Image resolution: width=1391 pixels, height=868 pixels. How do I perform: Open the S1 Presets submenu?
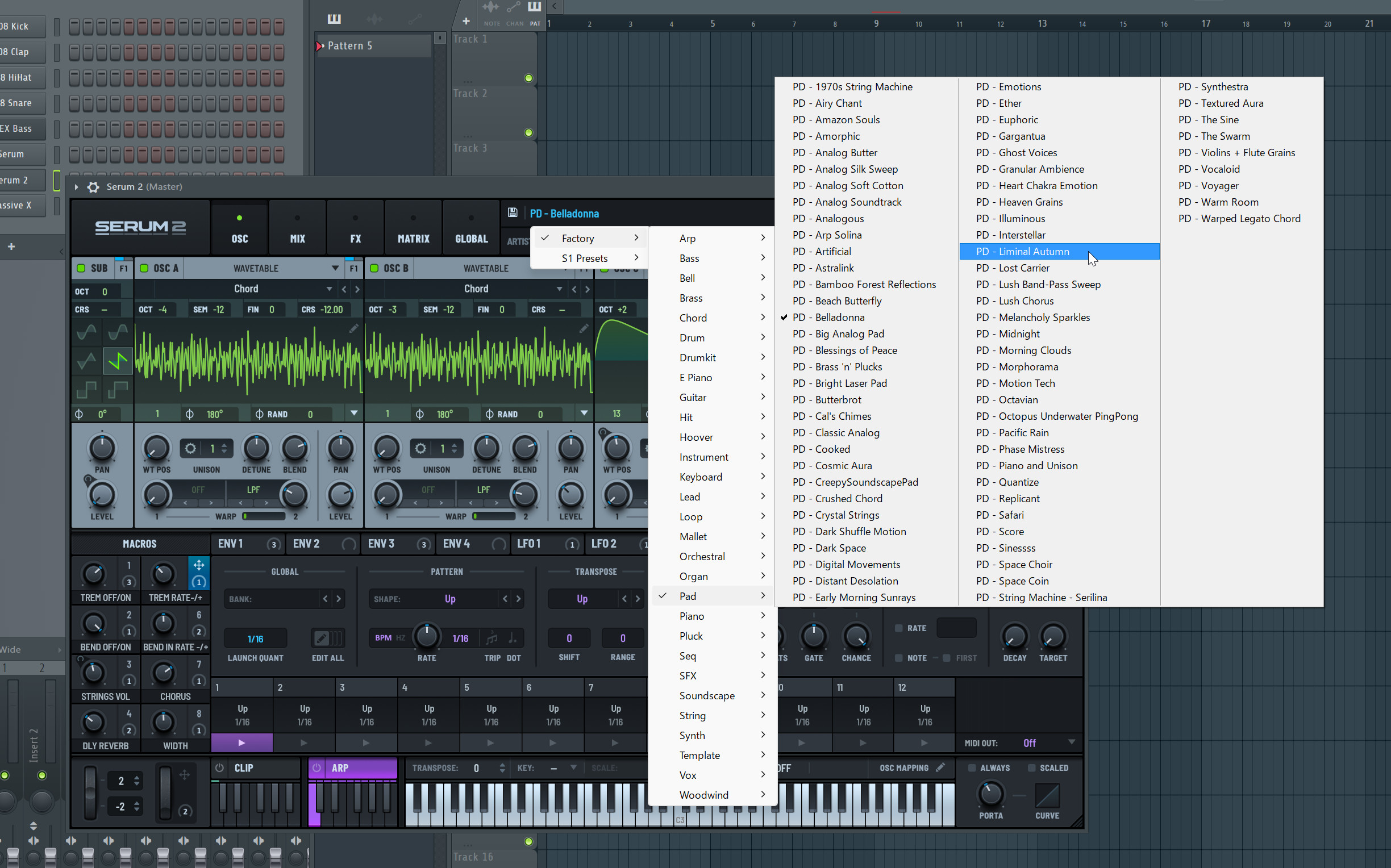(590, 258)
